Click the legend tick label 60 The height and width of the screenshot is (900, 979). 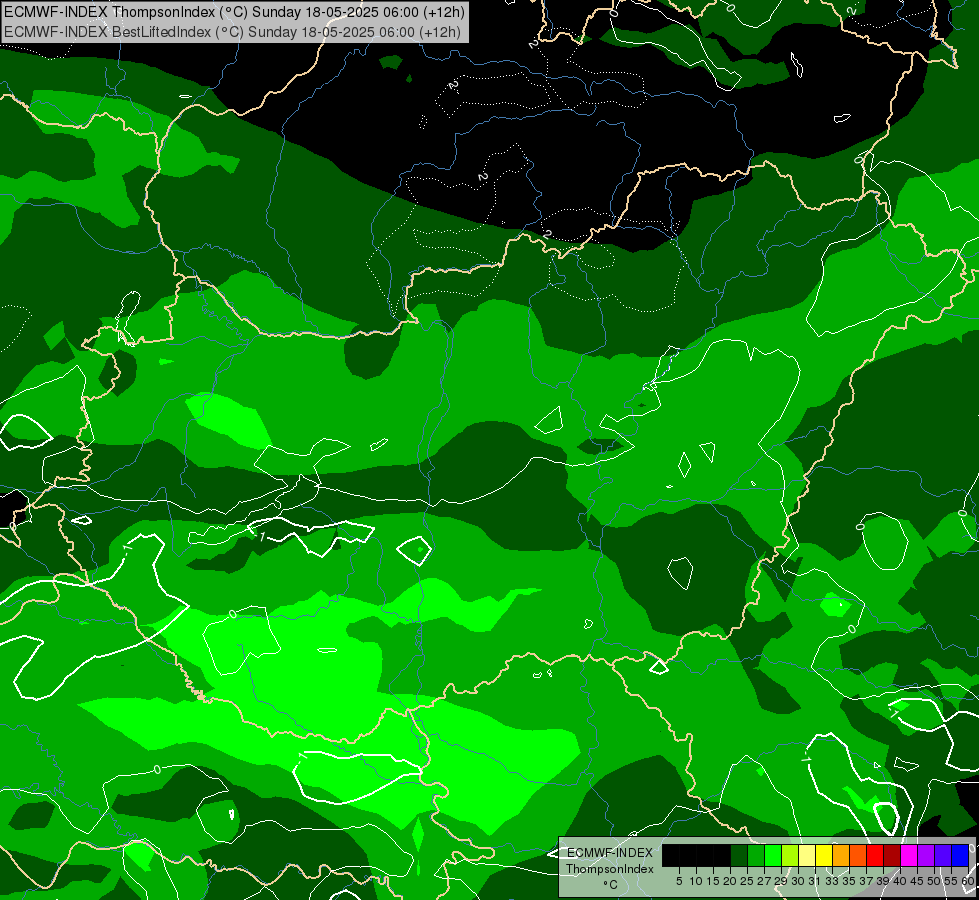point(968,881)
